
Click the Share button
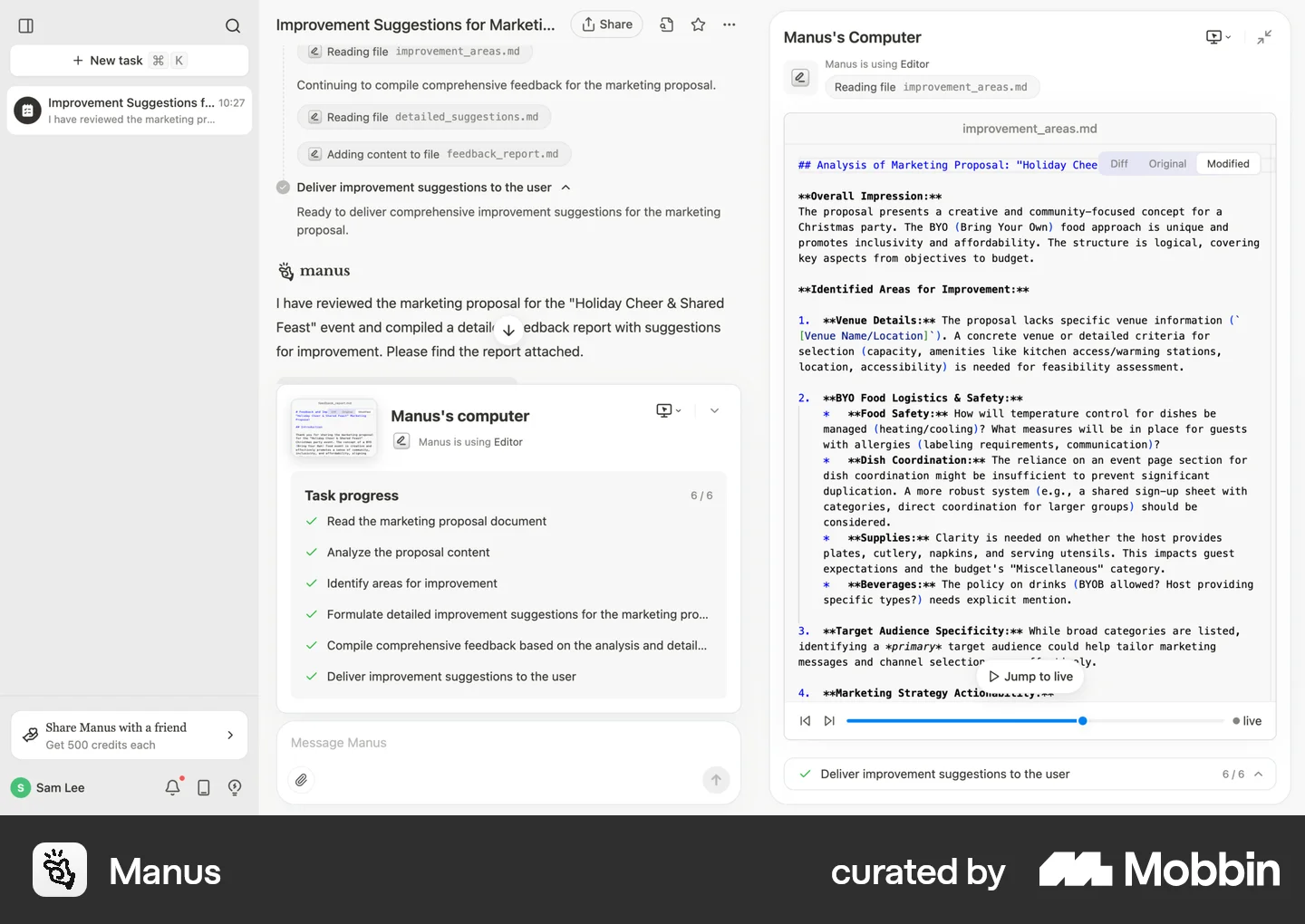[x=606, y=24]
